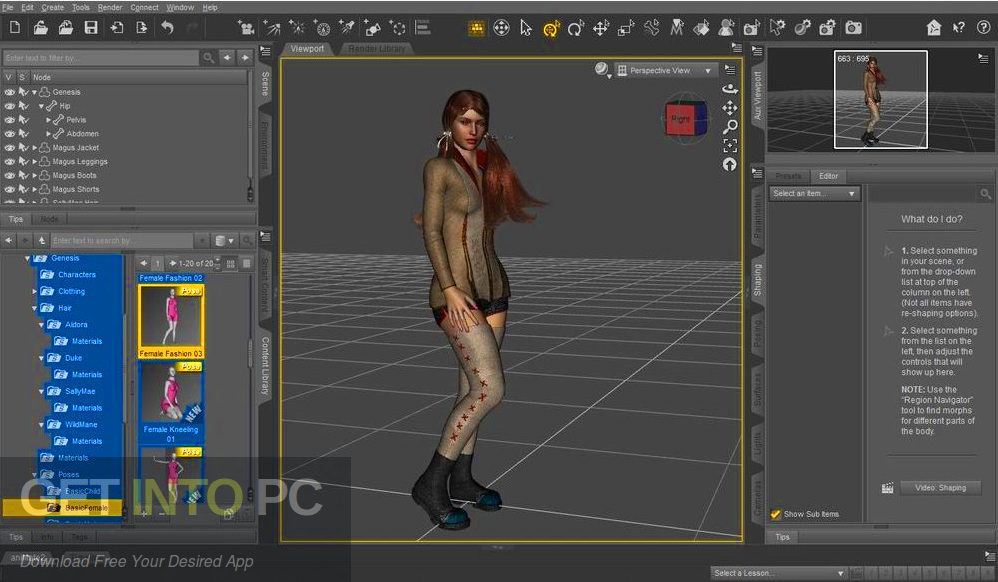Image resolution: width=998 pixels, height=582 pixels.
Task: Open the Characters content folder
Action: [x=76, y=274]
